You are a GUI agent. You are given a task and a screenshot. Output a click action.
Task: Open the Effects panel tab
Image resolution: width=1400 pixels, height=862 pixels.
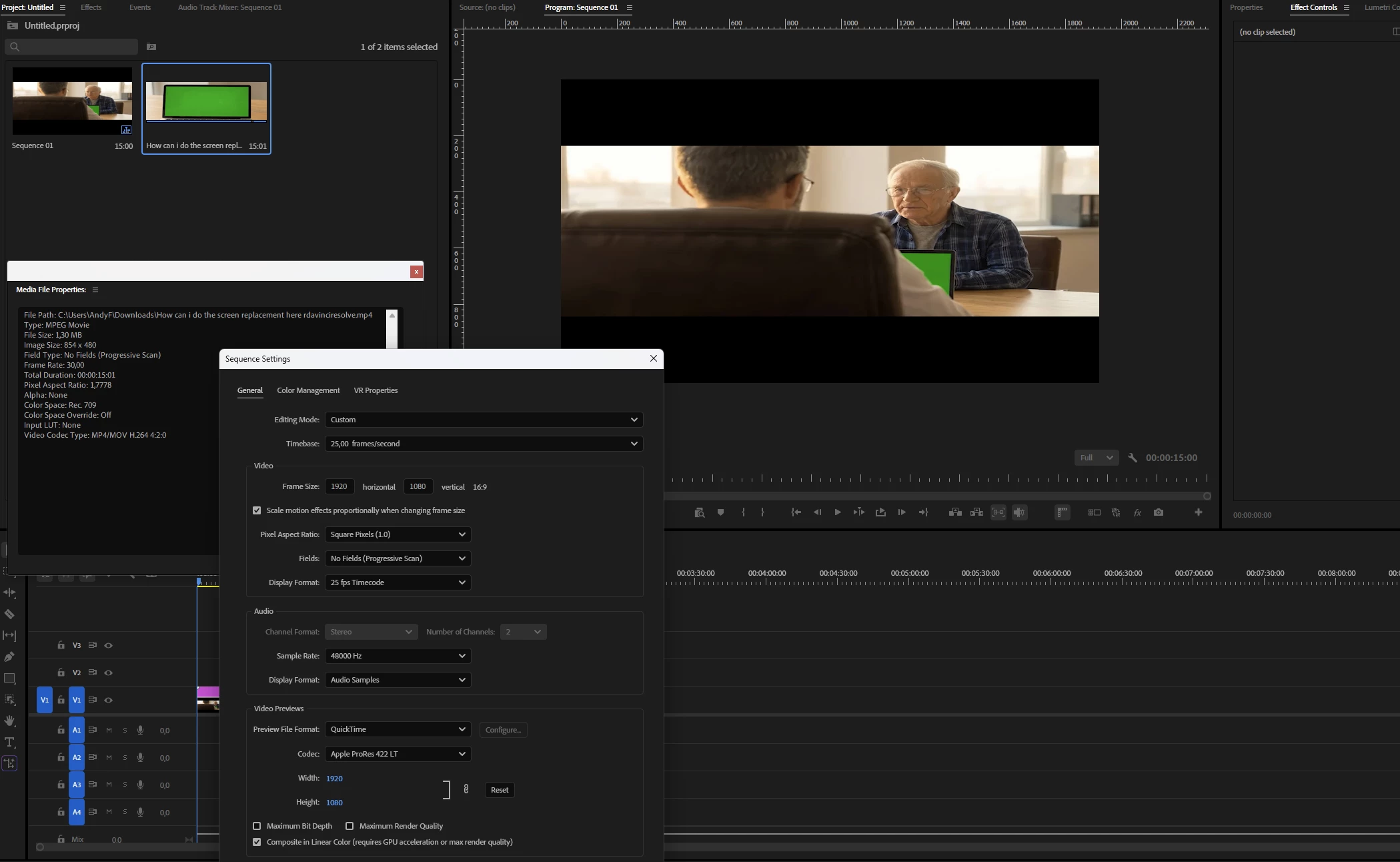91,7
